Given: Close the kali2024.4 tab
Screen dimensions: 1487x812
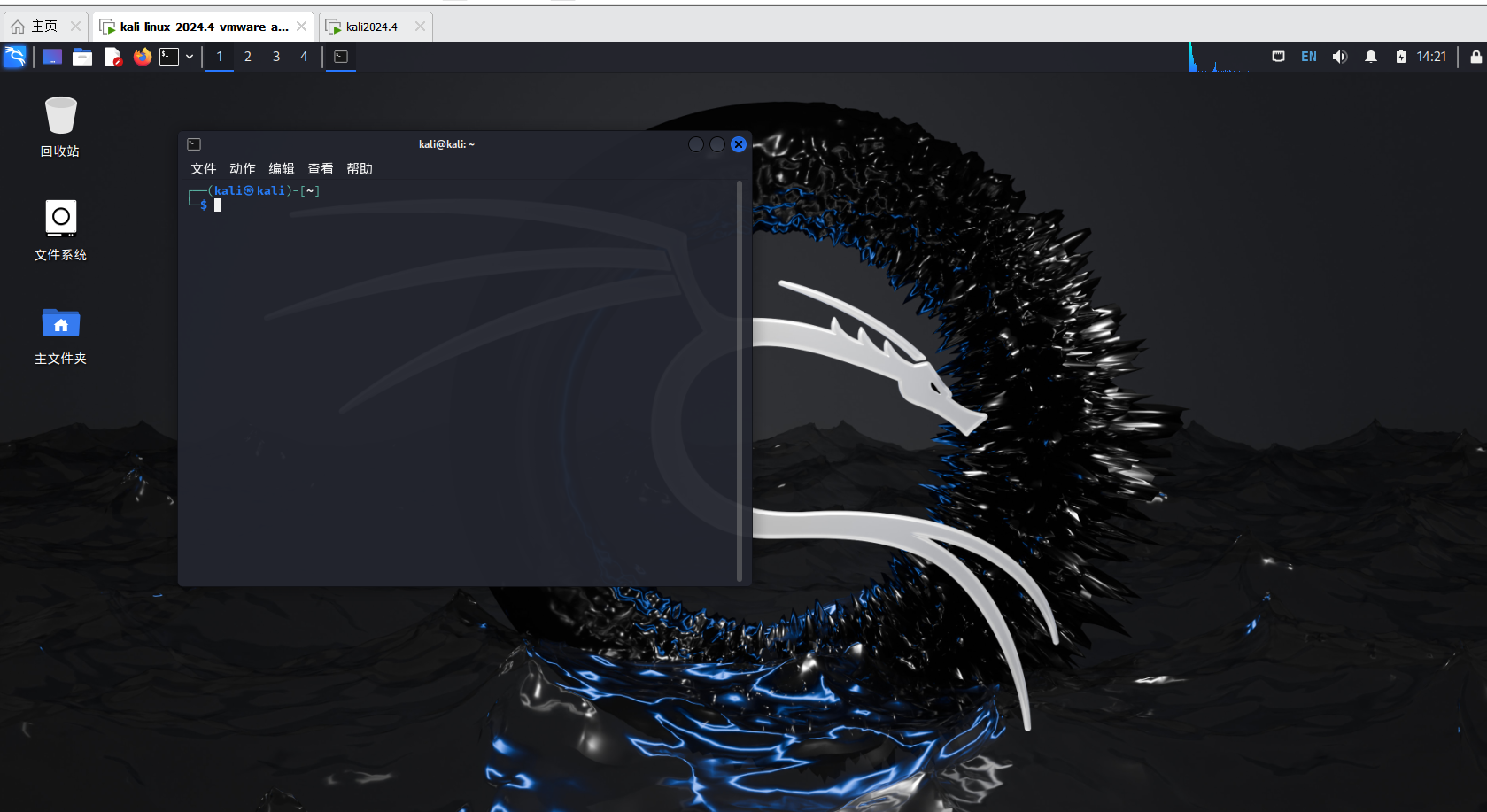Looking at the screenshot, I should (421, 27).
